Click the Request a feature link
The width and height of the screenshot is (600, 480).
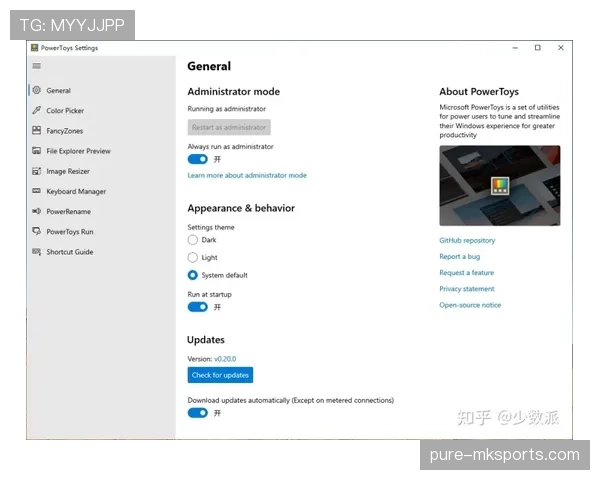466,273
